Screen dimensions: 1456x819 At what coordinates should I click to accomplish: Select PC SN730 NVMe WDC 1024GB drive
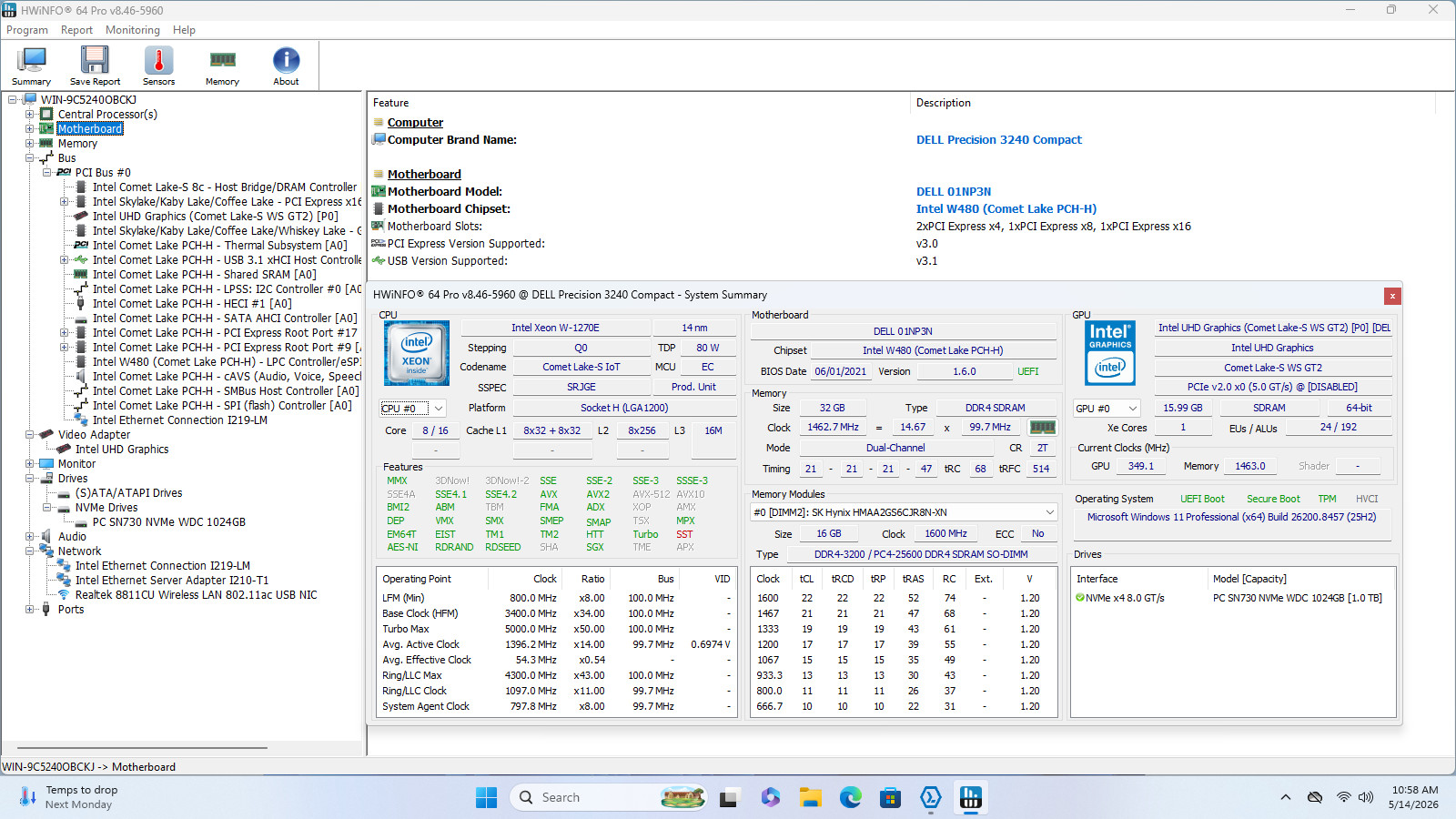(169, 522)
